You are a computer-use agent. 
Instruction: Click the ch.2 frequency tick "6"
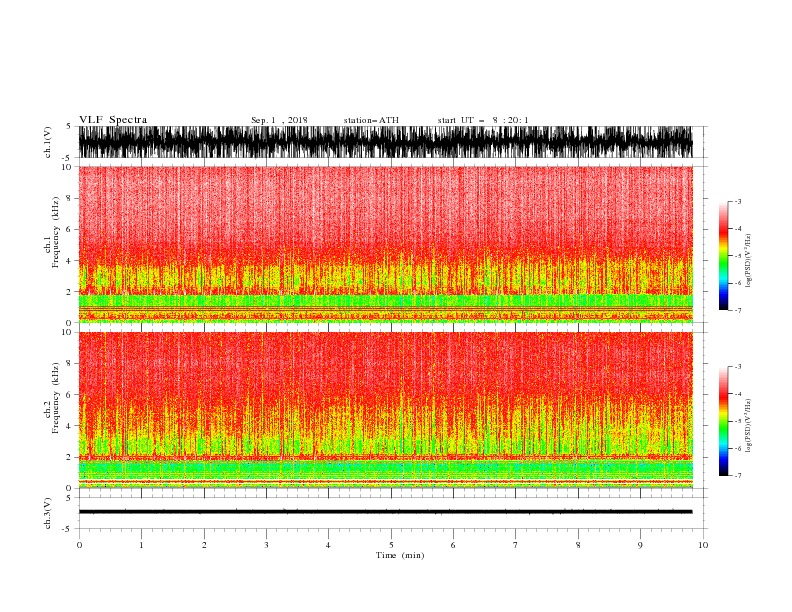pos(69,395)
